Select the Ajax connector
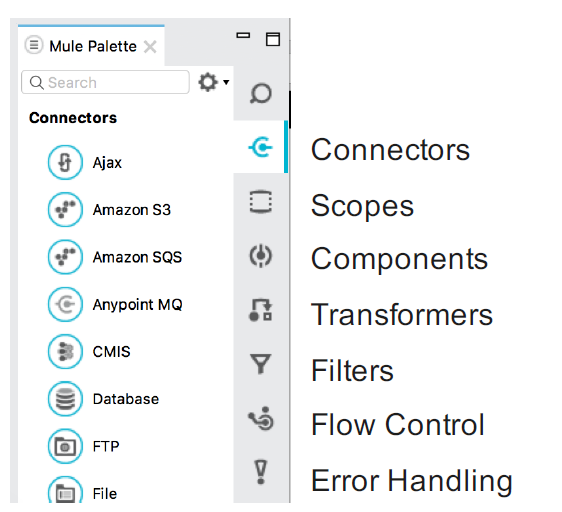This screenshot has height=512, width=562. (x=85, y=162)
